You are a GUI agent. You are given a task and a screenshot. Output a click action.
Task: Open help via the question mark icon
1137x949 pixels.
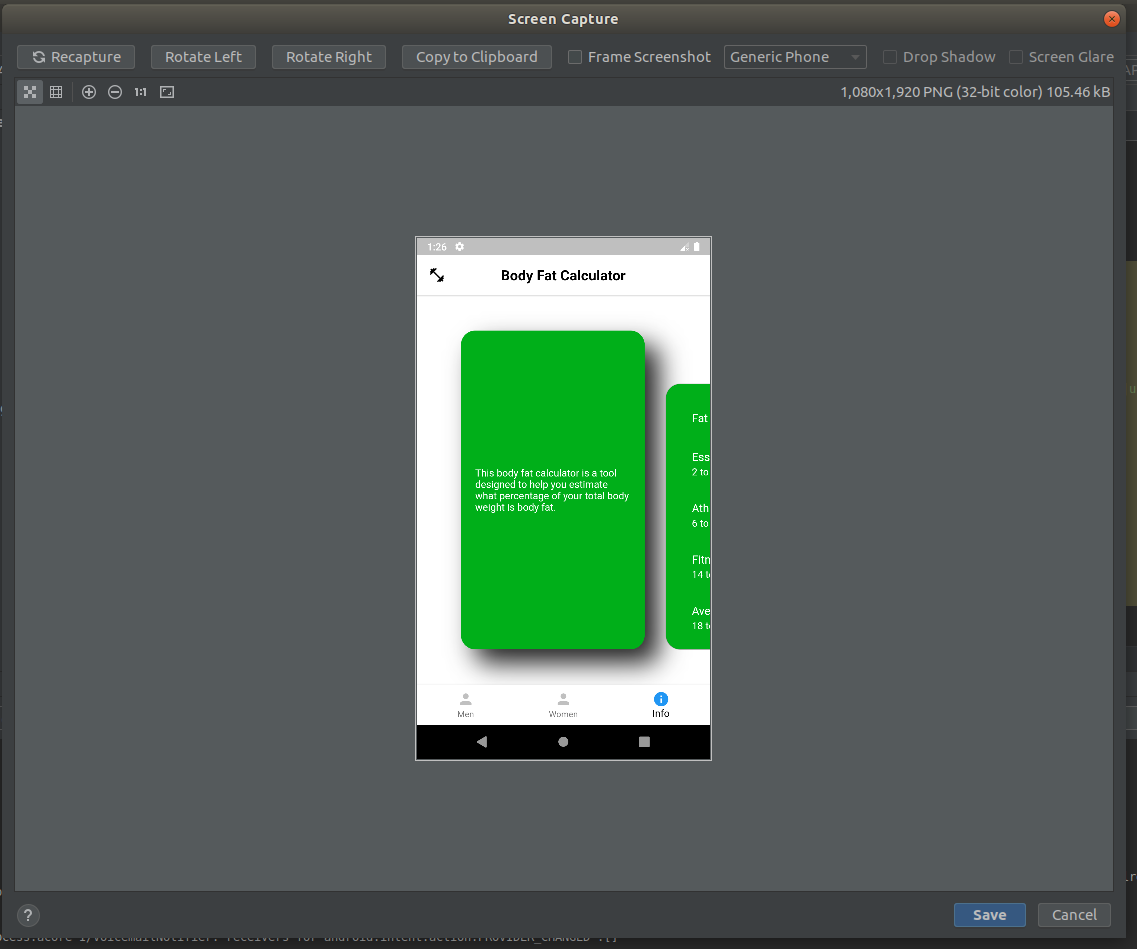(27, 915)
